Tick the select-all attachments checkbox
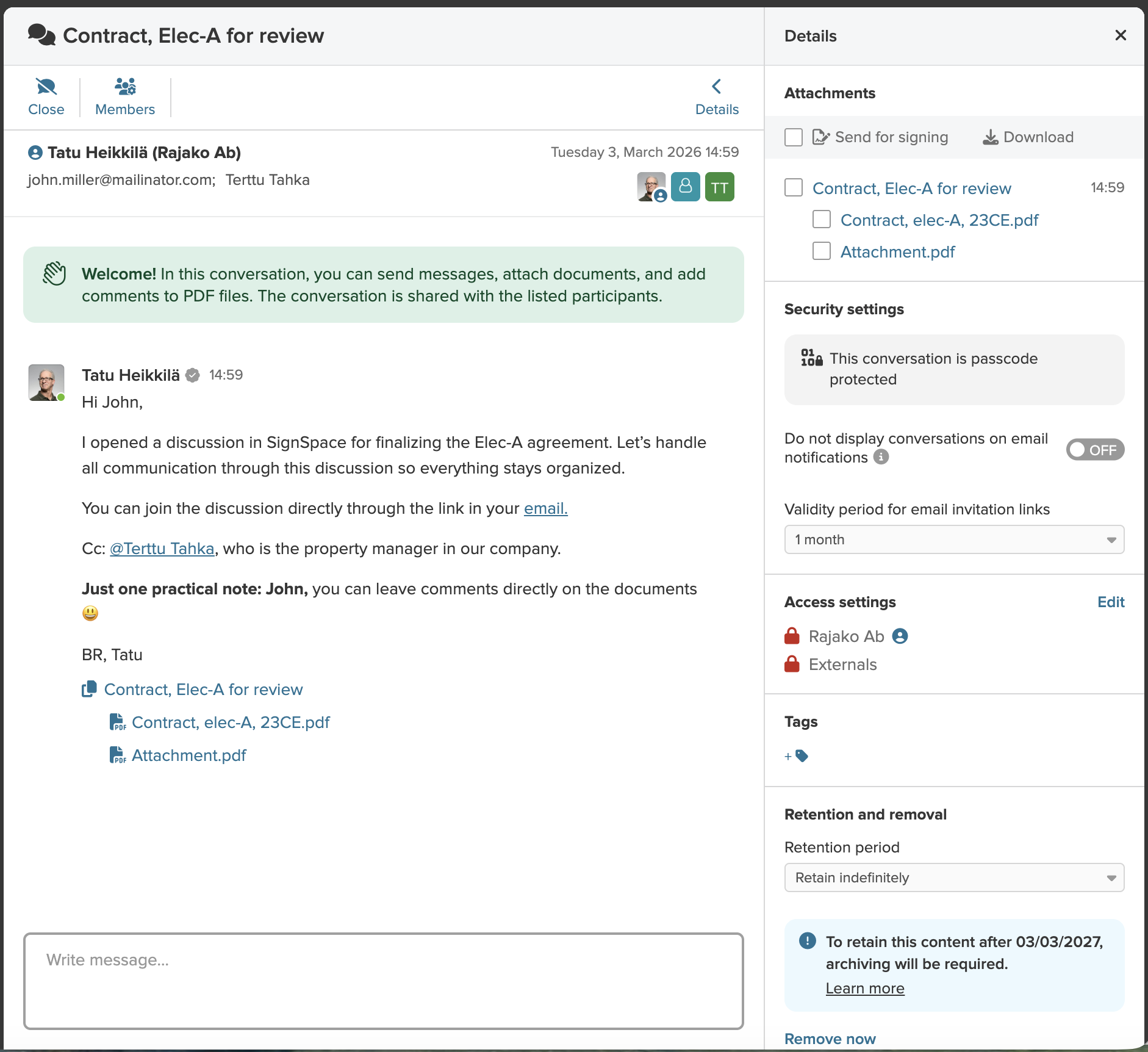 coord(794,137)
